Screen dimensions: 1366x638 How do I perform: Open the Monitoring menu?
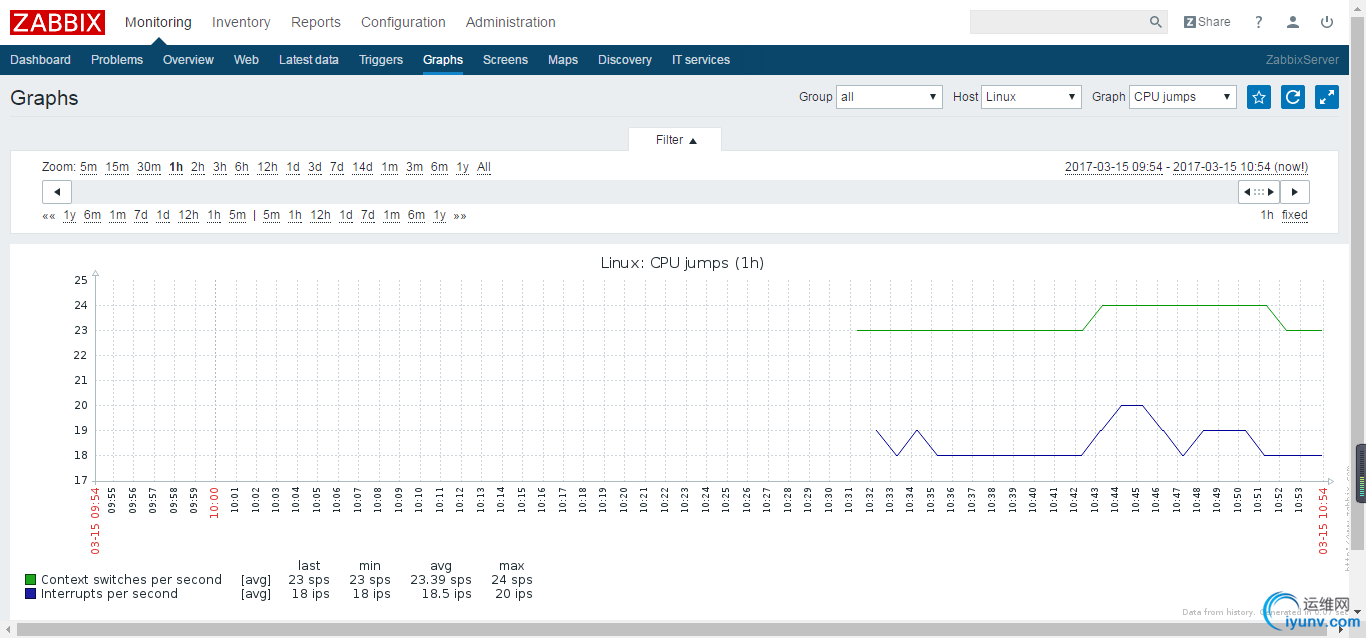(158, 22)
